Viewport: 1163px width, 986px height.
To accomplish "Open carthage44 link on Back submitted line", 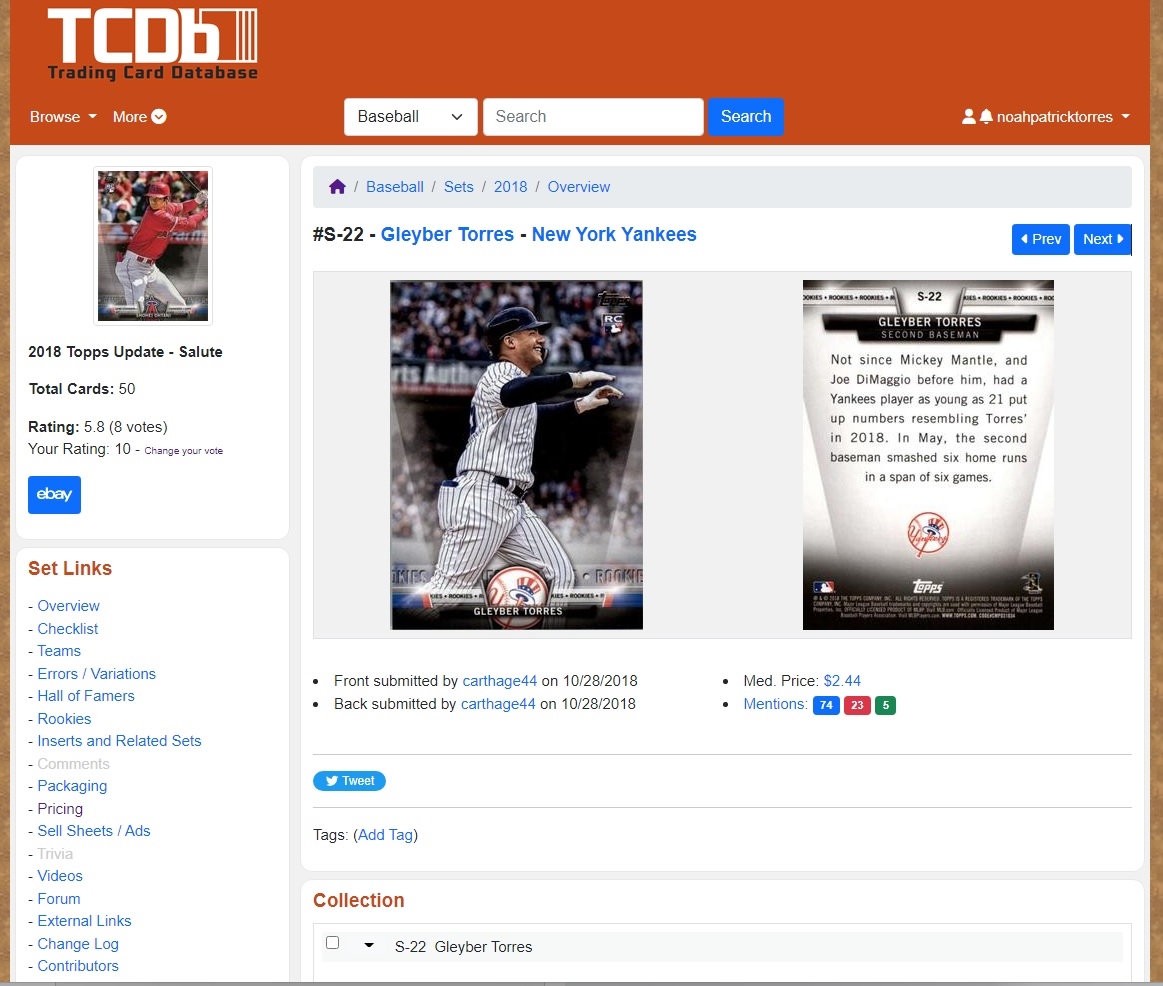I will click(x=498, y=704).
